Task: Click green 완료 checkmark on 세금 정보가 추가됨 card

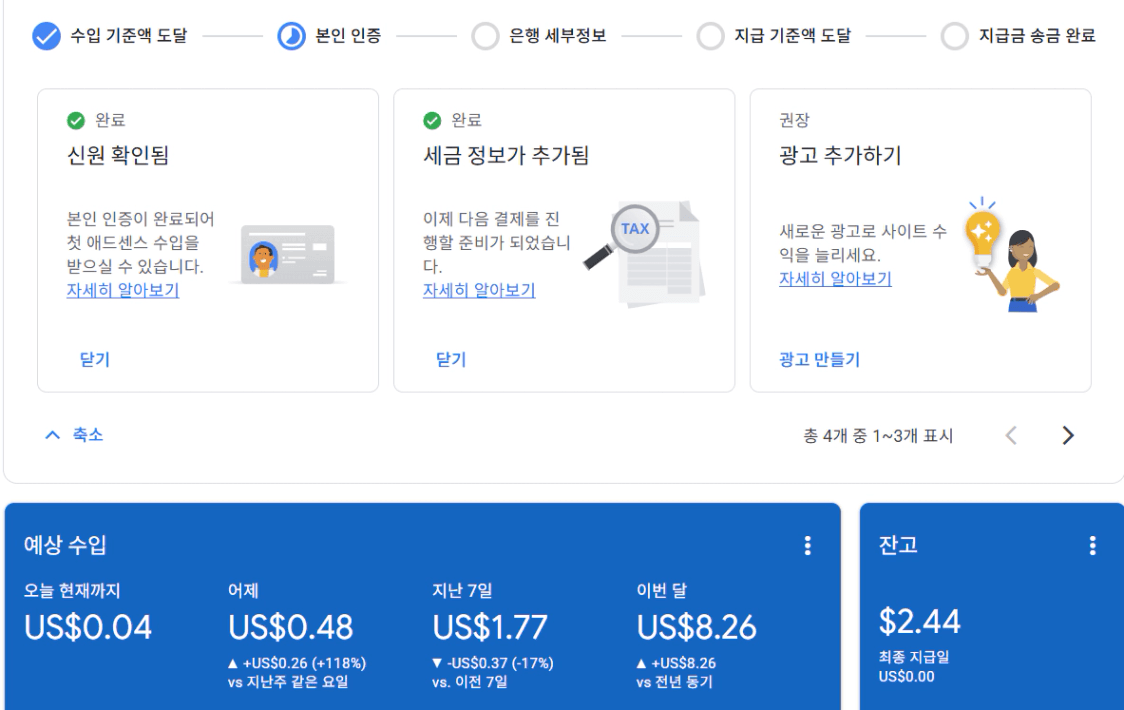Action: [x=432, y=121]
